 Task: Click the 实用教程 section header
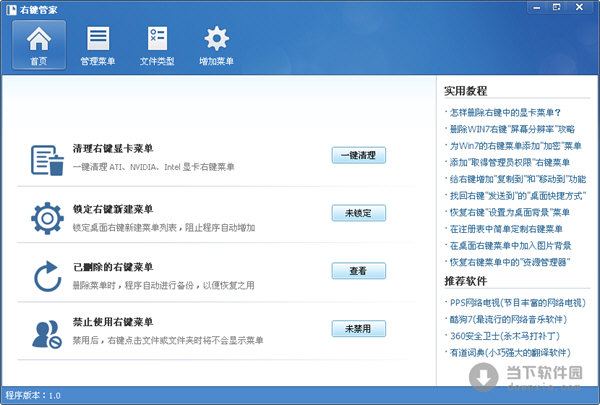click(x=466, y=91)
